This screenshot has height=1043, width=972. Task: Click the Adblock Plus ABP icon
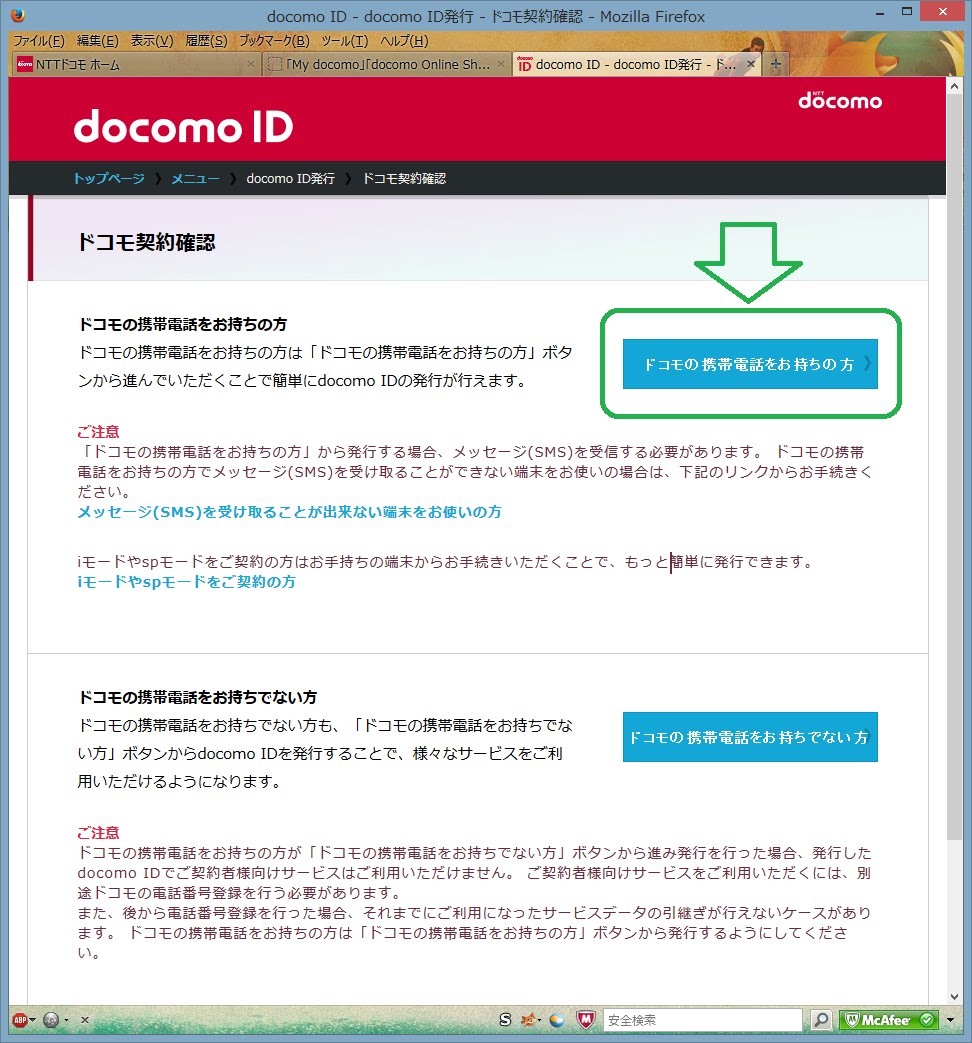(20, 1019)
